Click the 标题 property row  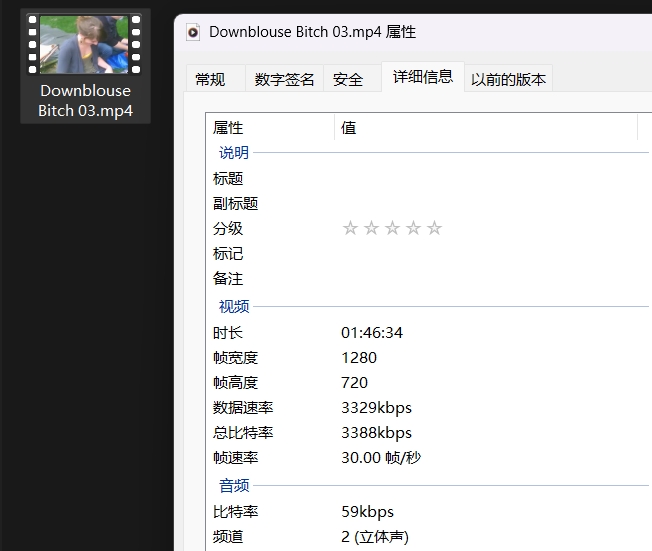pos(428,178)
